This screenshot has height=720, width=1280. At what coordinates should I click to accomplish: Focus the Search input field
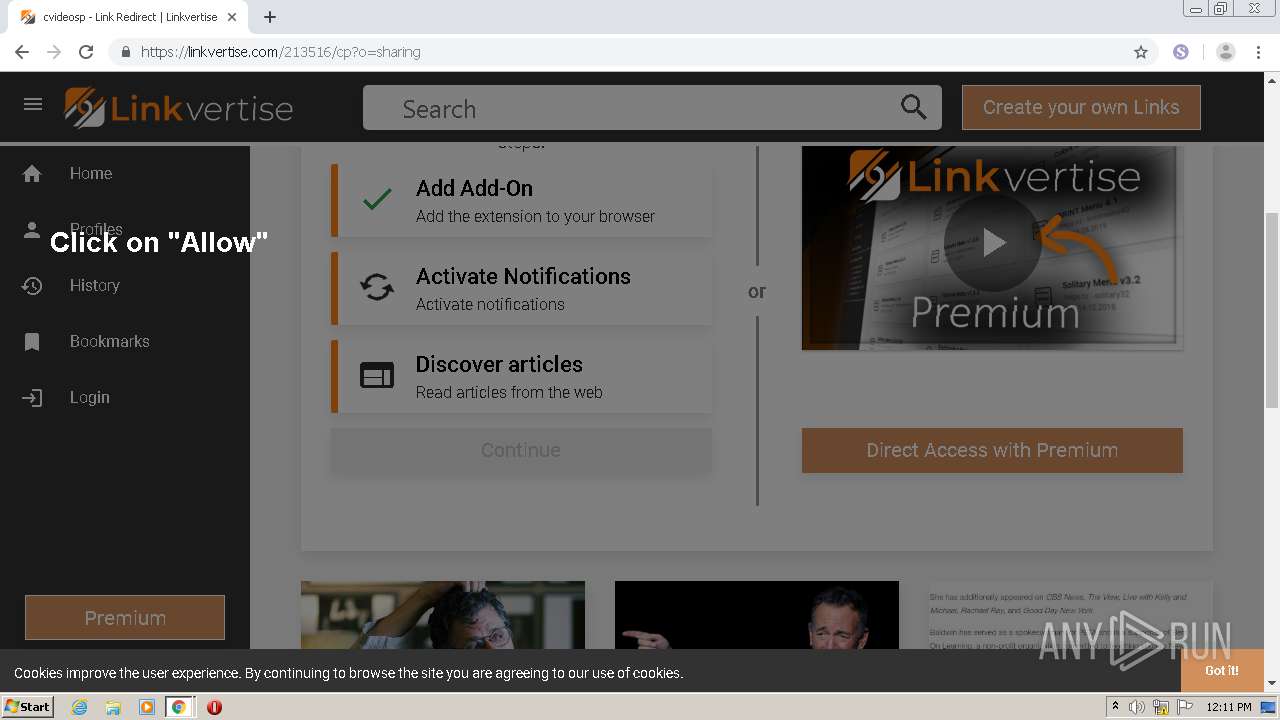652,108
